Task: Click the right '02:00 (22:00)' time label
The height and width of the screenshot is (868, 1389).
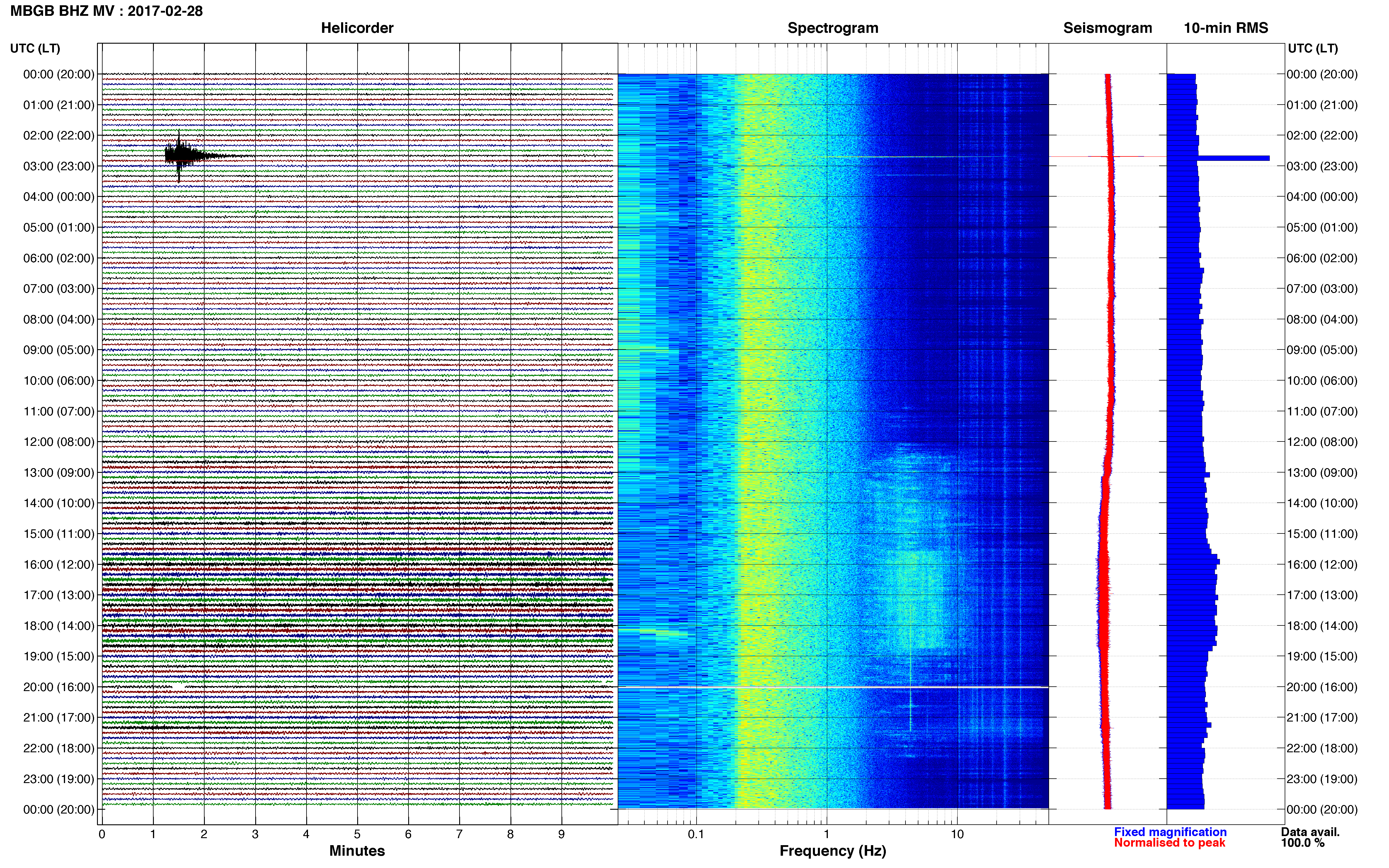Action: [x=1322, y=135]
